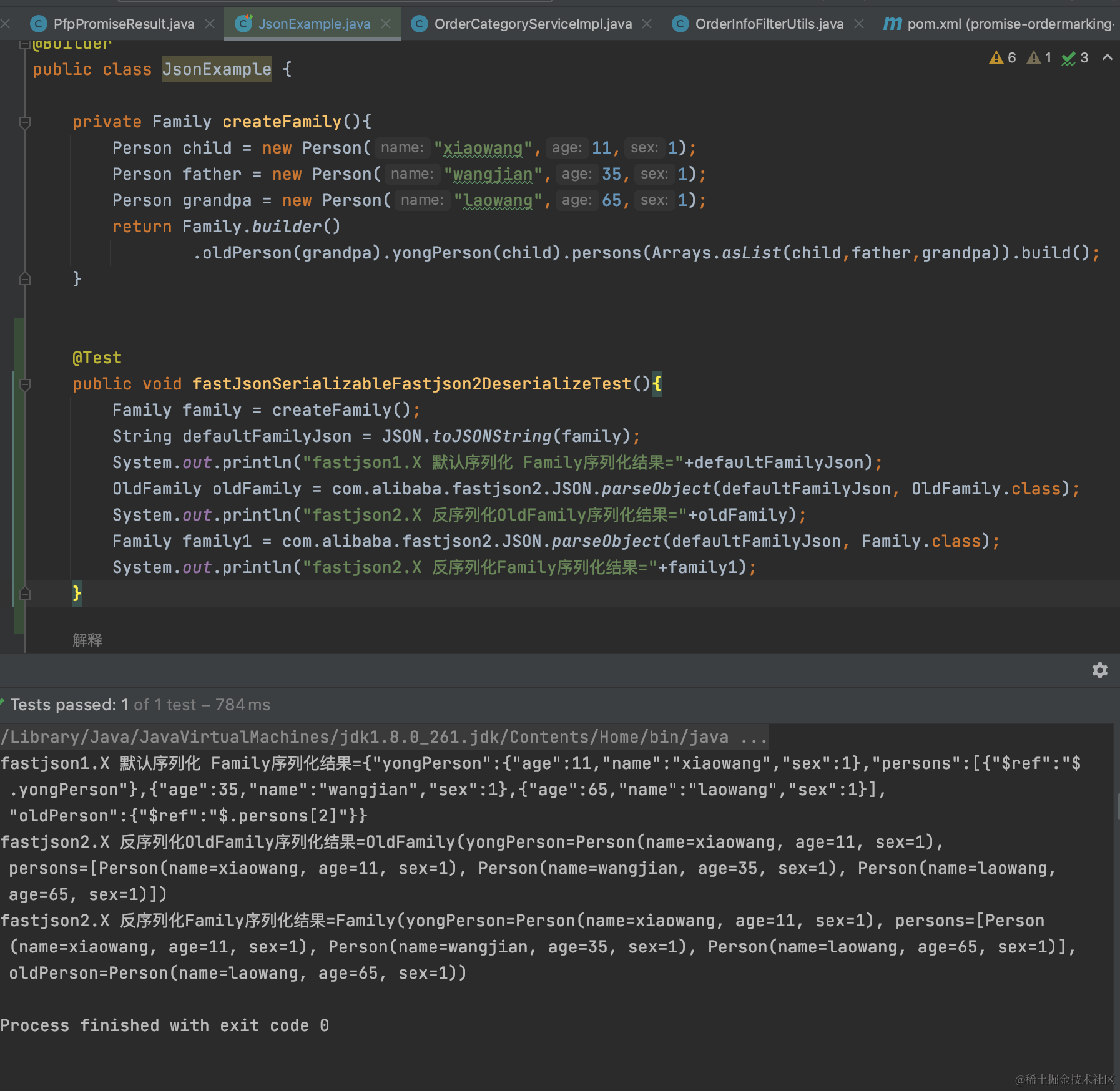Click the age: hint before 65
1120x1091 pixels.
click(577, 200)
